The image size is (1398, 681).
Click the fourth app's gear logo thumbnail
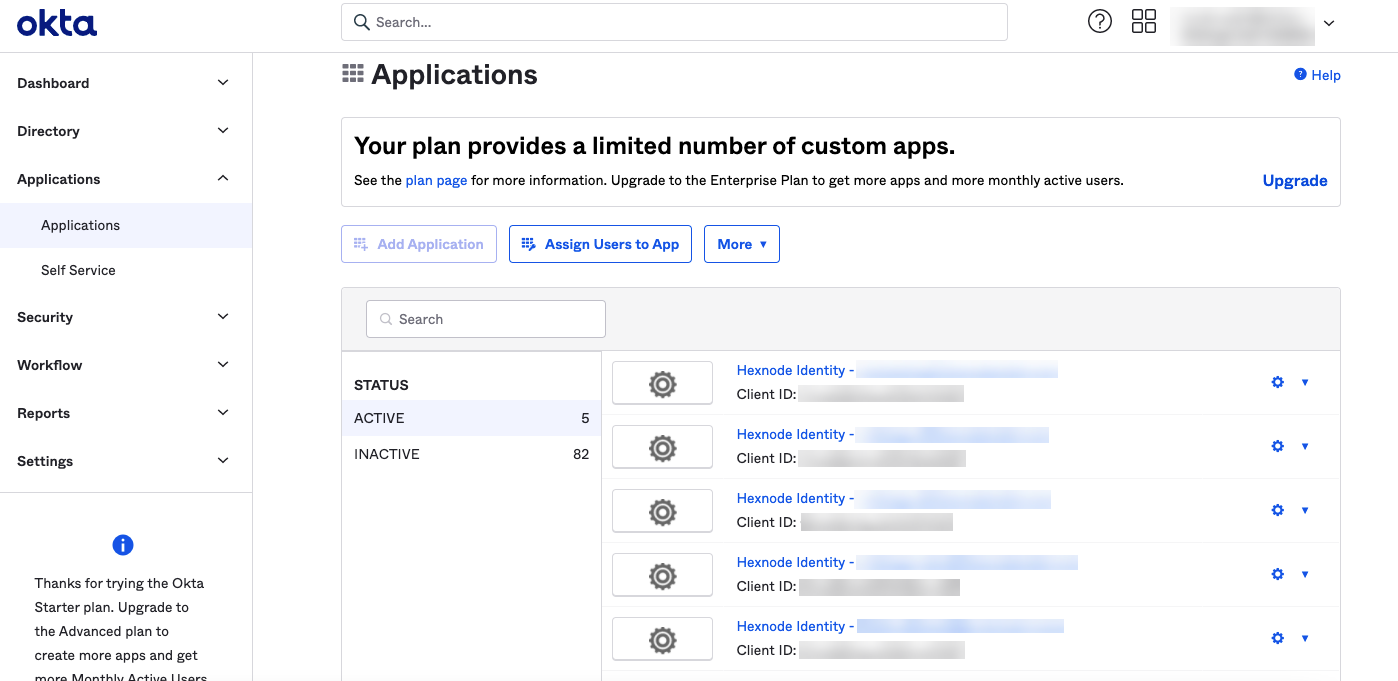click(662, 575)
